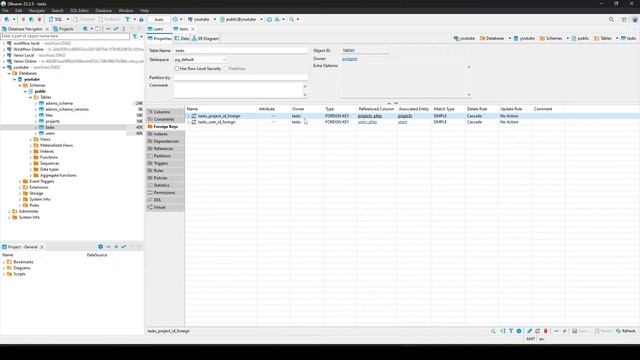Click the link-with-editor arrows icon in Database Navigator
640x360 pixels.
[116, 29]
